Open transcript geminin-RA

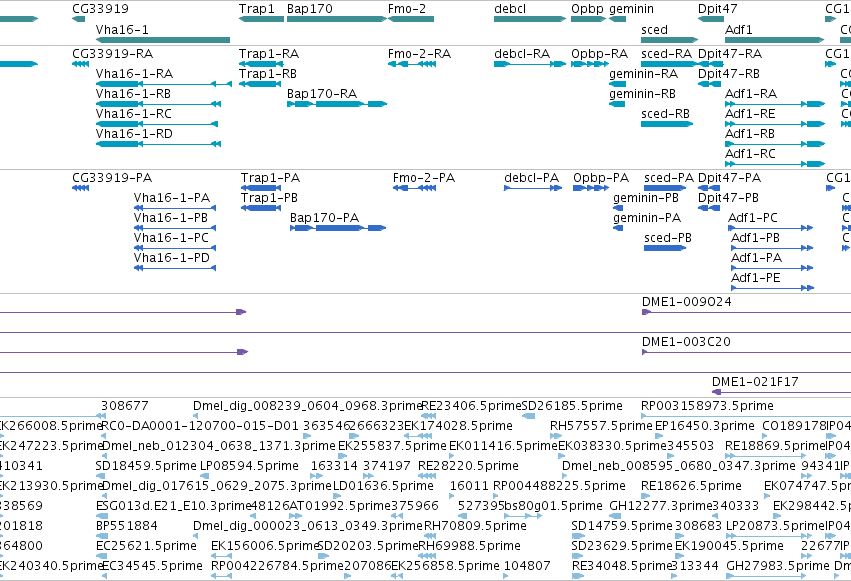(643, 74)
